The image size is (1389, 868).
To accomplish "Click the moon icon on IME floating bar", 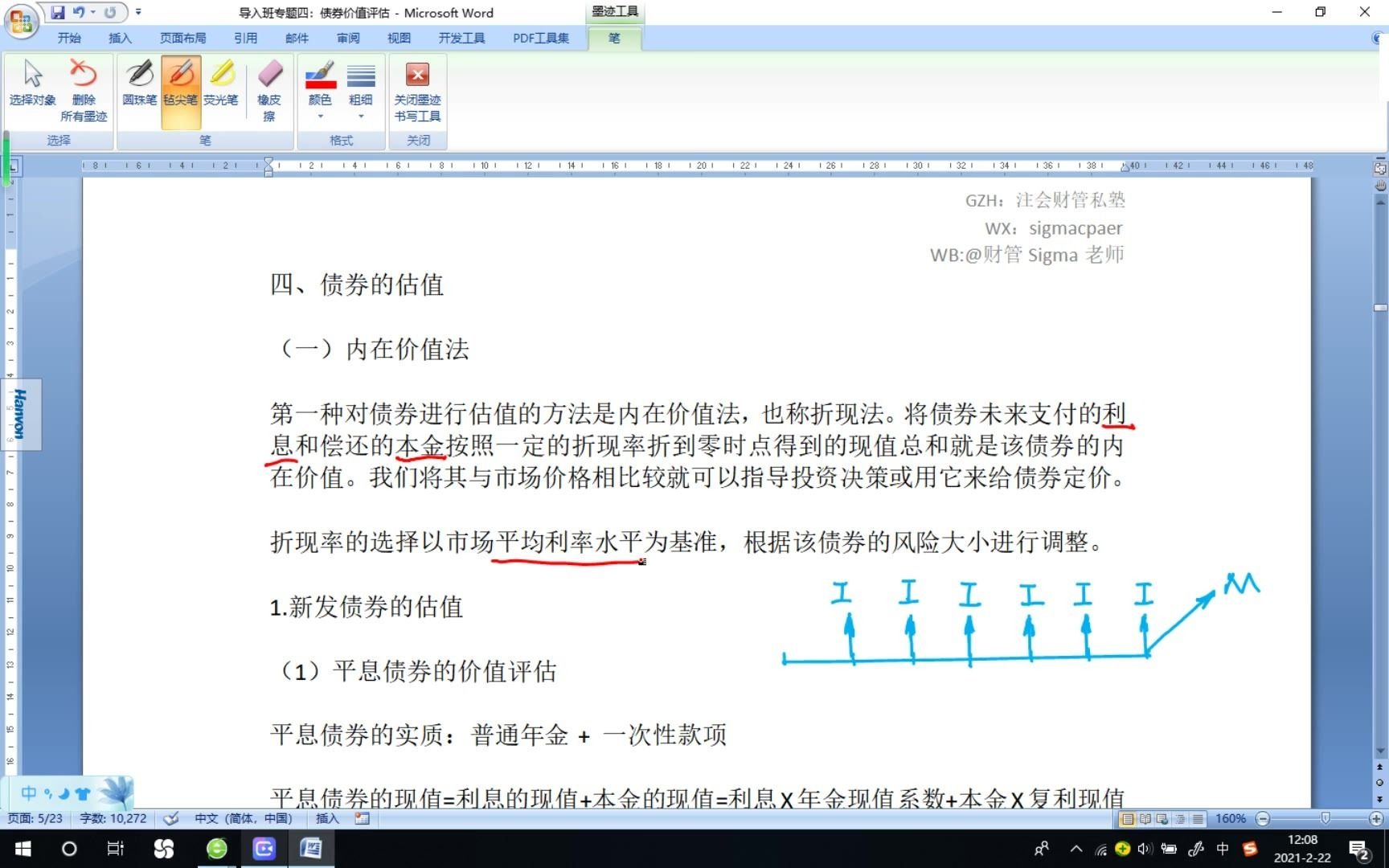I will (x=64, y=793).
